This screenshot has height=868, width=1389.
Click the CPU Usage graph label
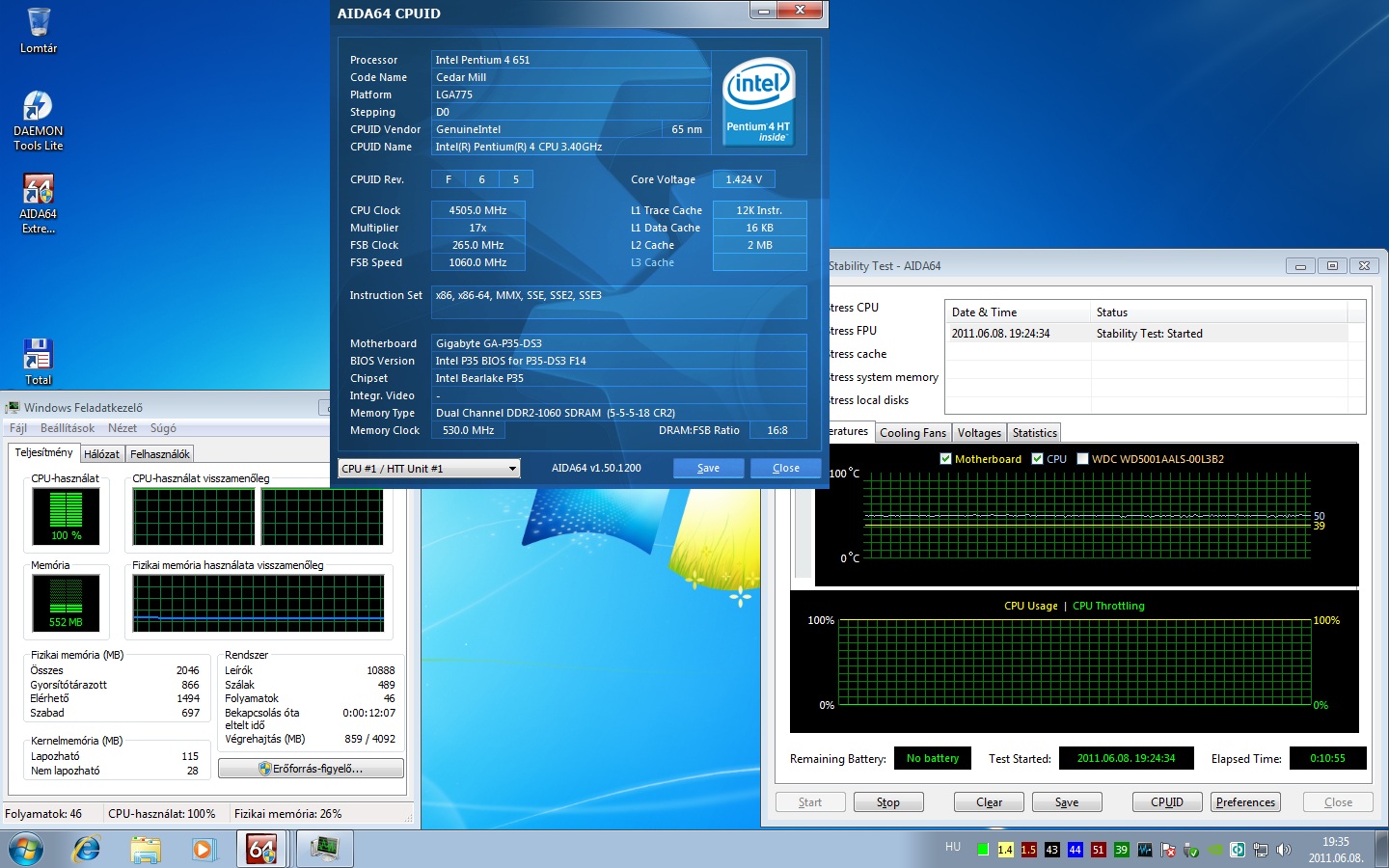tap(1031, 606)
